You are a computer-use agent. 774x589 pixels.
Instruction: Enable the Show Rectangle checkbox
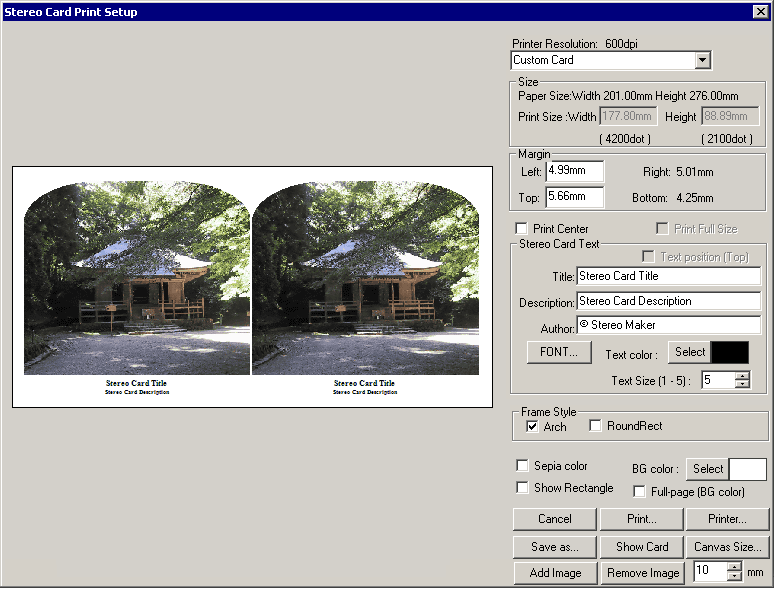point(522,488)
